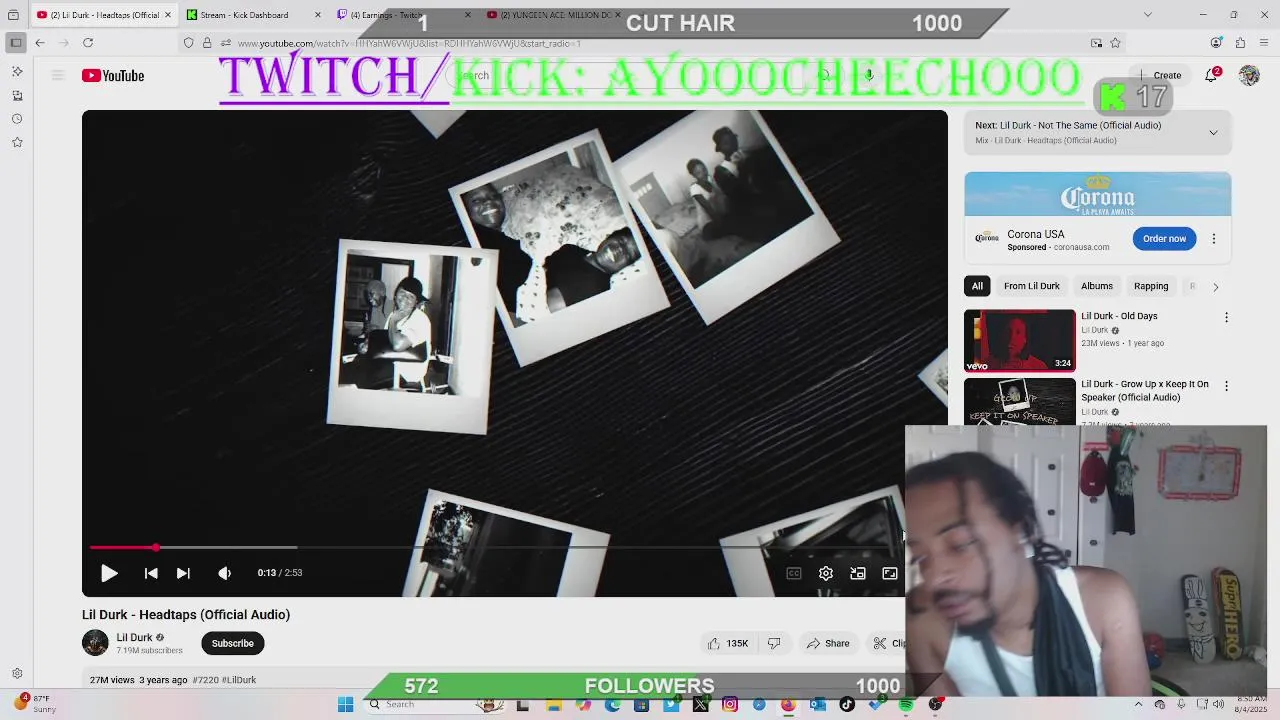Subscribe to the Lil Durk channel

coord(232,643)
